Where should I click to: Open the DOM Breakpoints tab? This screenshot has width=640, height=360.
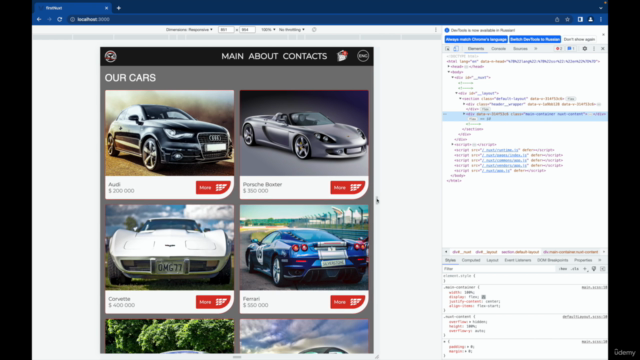point(552,260)
